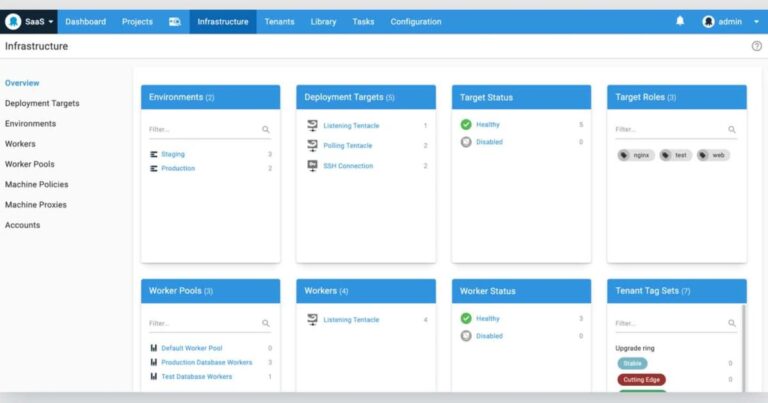This screenshot has width=768, height=403.
Task: Open Deployment Targets in sidebar
Action: pos(42,103)
